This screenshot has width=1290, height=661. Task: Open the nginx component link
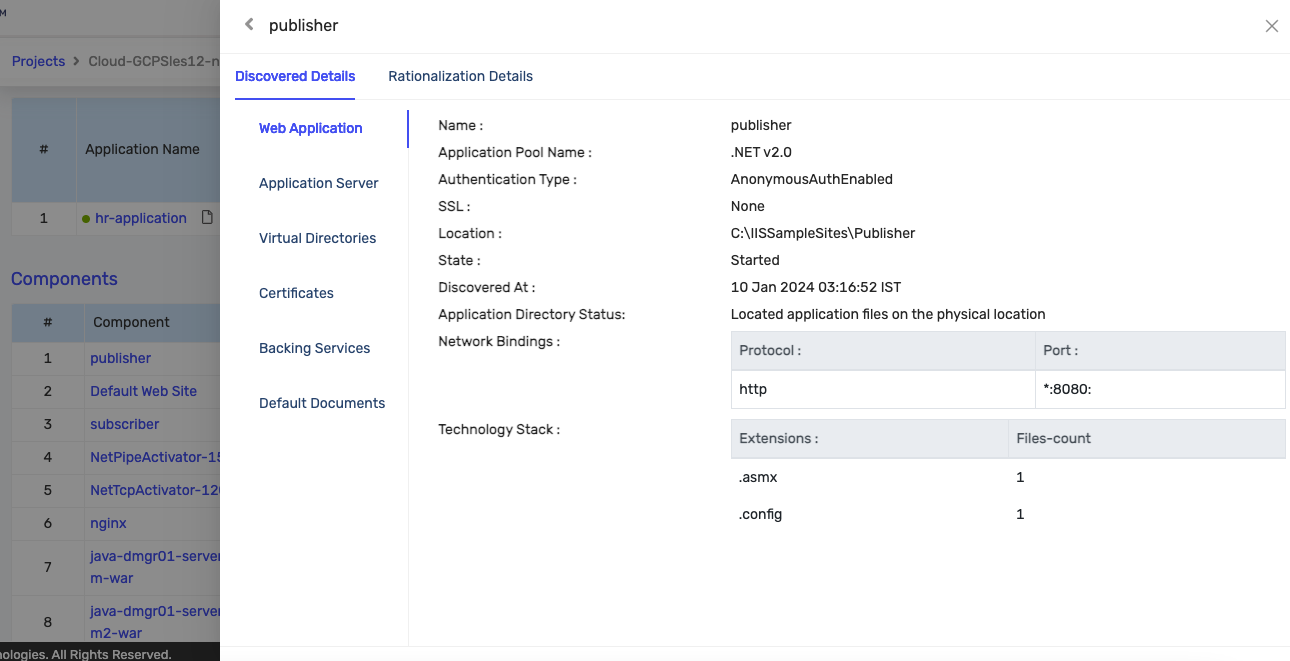tap(108, 523)
